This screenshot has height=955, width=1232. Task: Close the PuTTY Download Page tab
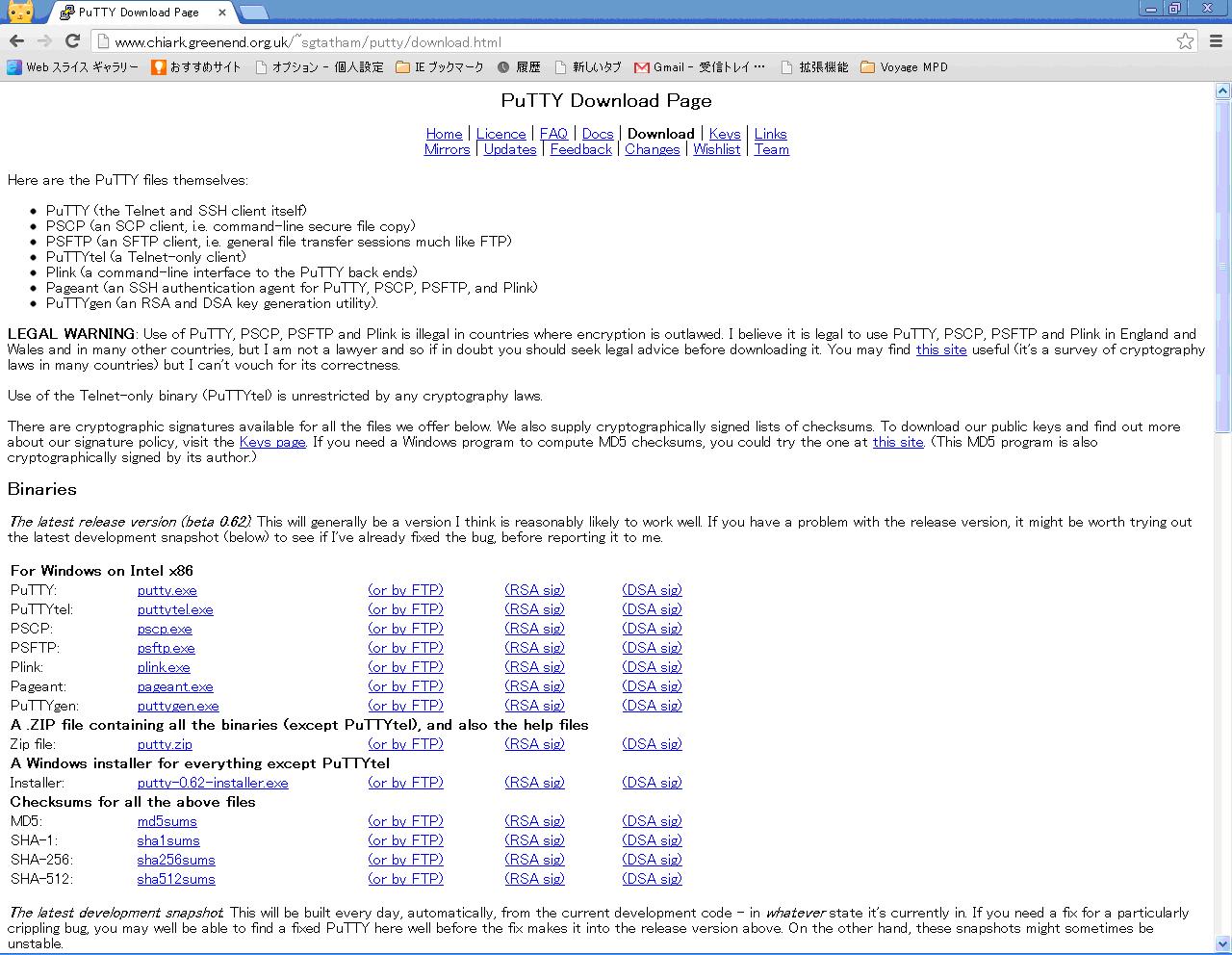(223, 13)
